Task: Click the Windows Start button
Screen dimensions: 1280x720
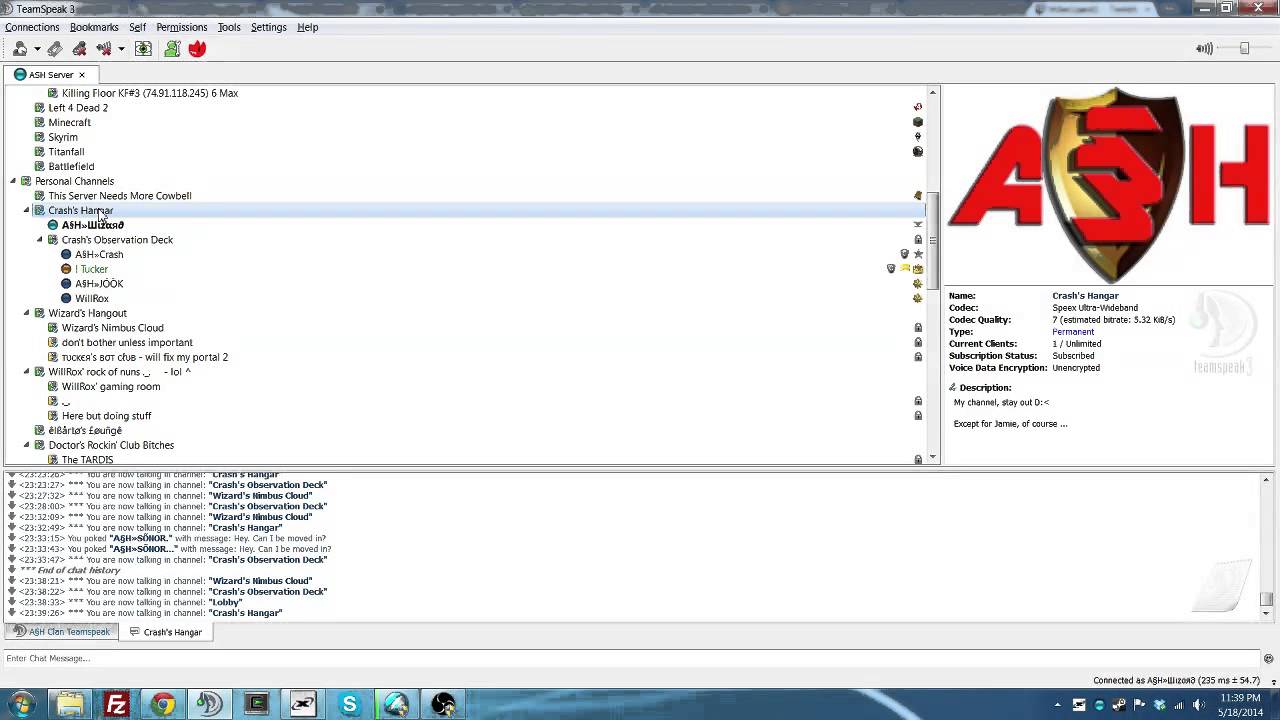Action: [22, 704]
